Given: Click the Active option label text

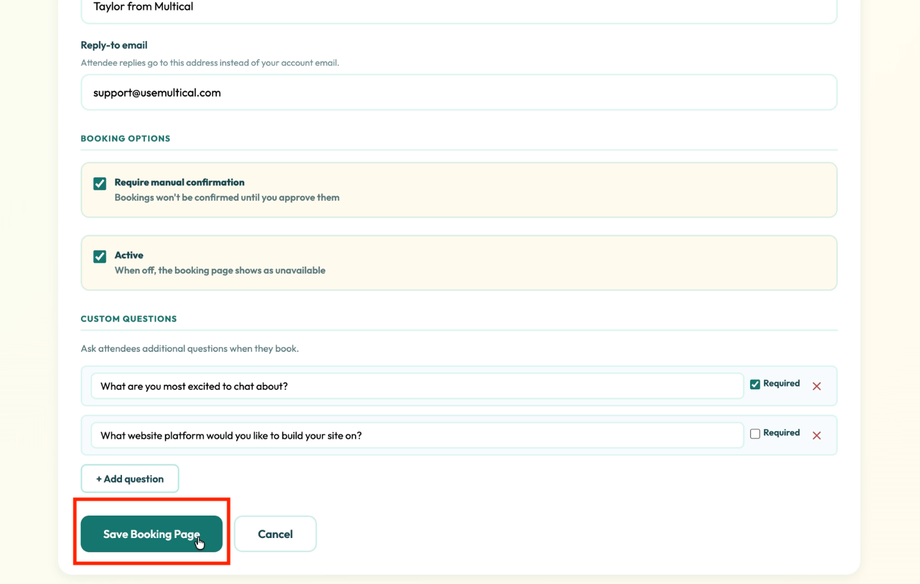Looking at the screenshot, I should tap(129, 255).
